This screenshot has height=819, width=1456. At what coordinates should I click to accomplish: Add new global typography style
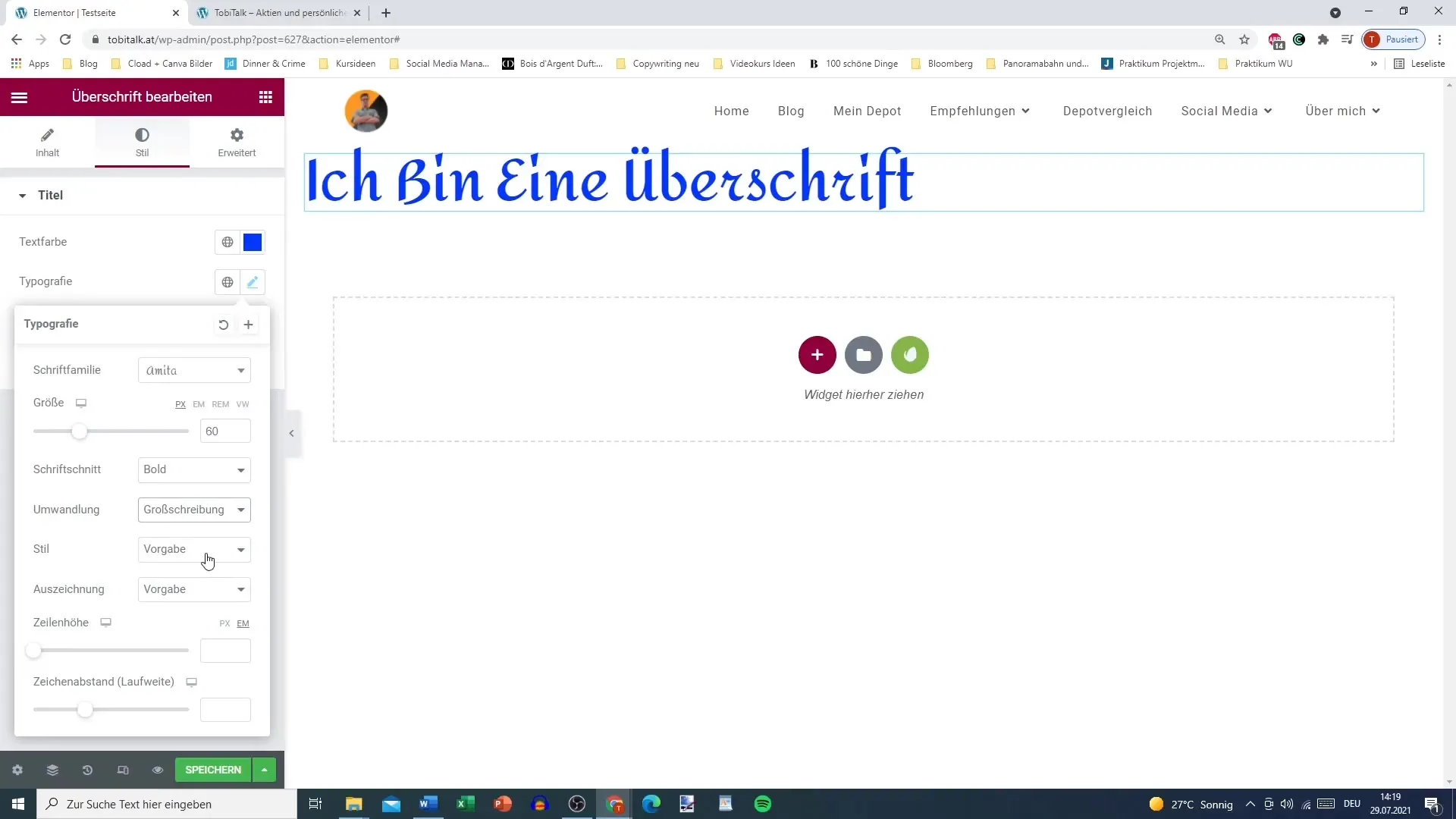point(248,325)
